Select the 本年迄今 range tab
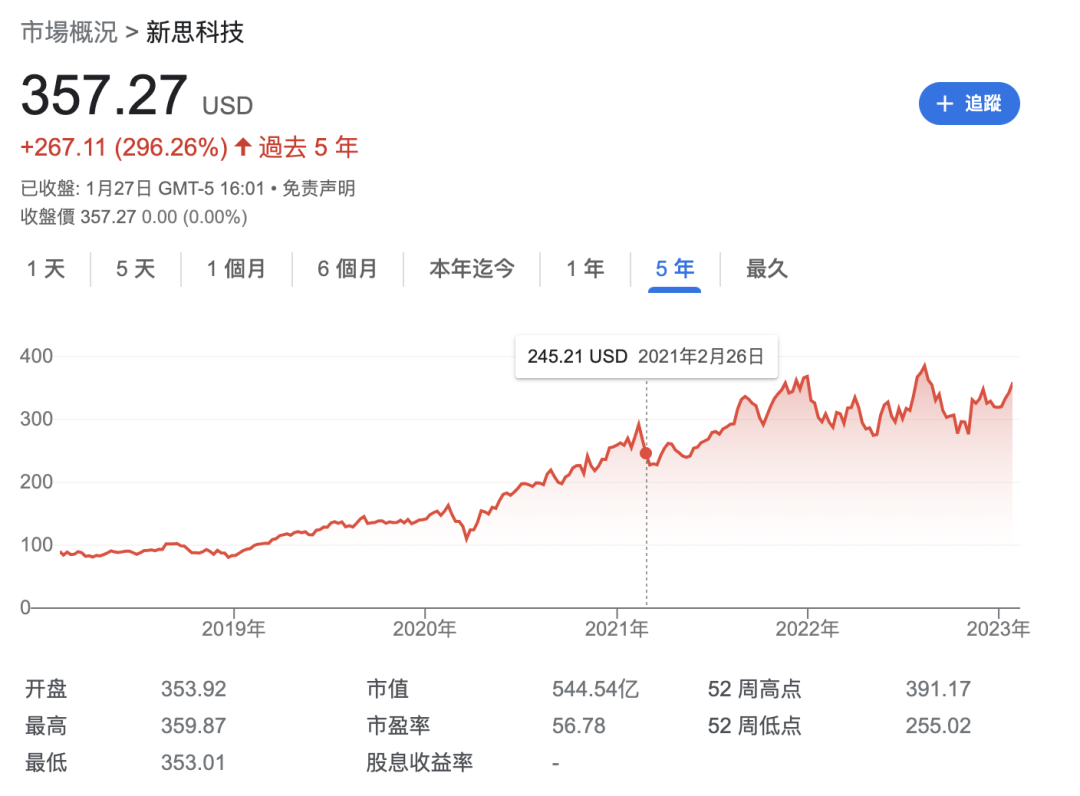Image resolution: width=1080 pixels, height=796 pixels. point(472,269)
